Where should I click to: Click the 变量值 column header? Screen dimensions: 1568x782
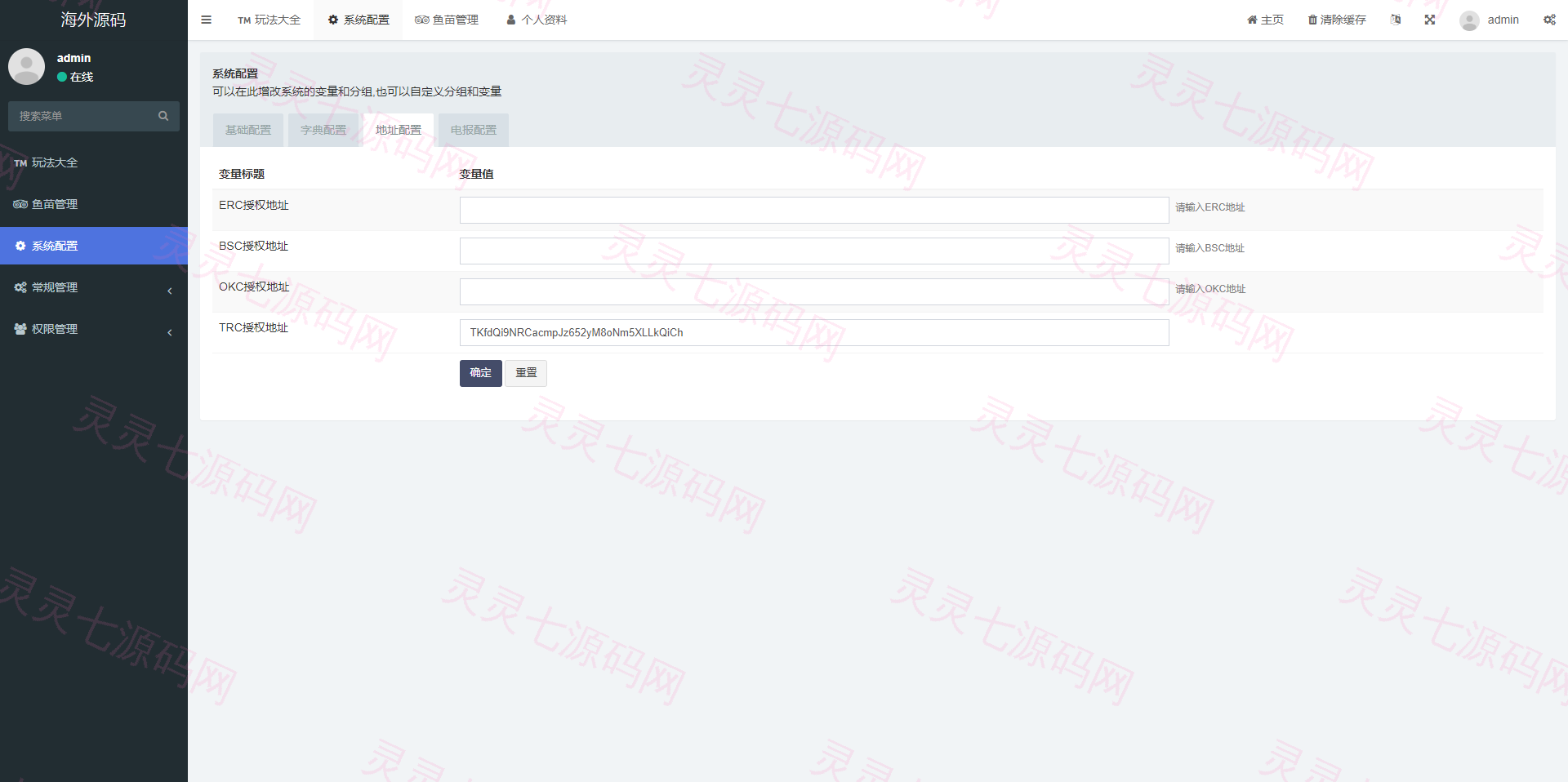[477, 174]
